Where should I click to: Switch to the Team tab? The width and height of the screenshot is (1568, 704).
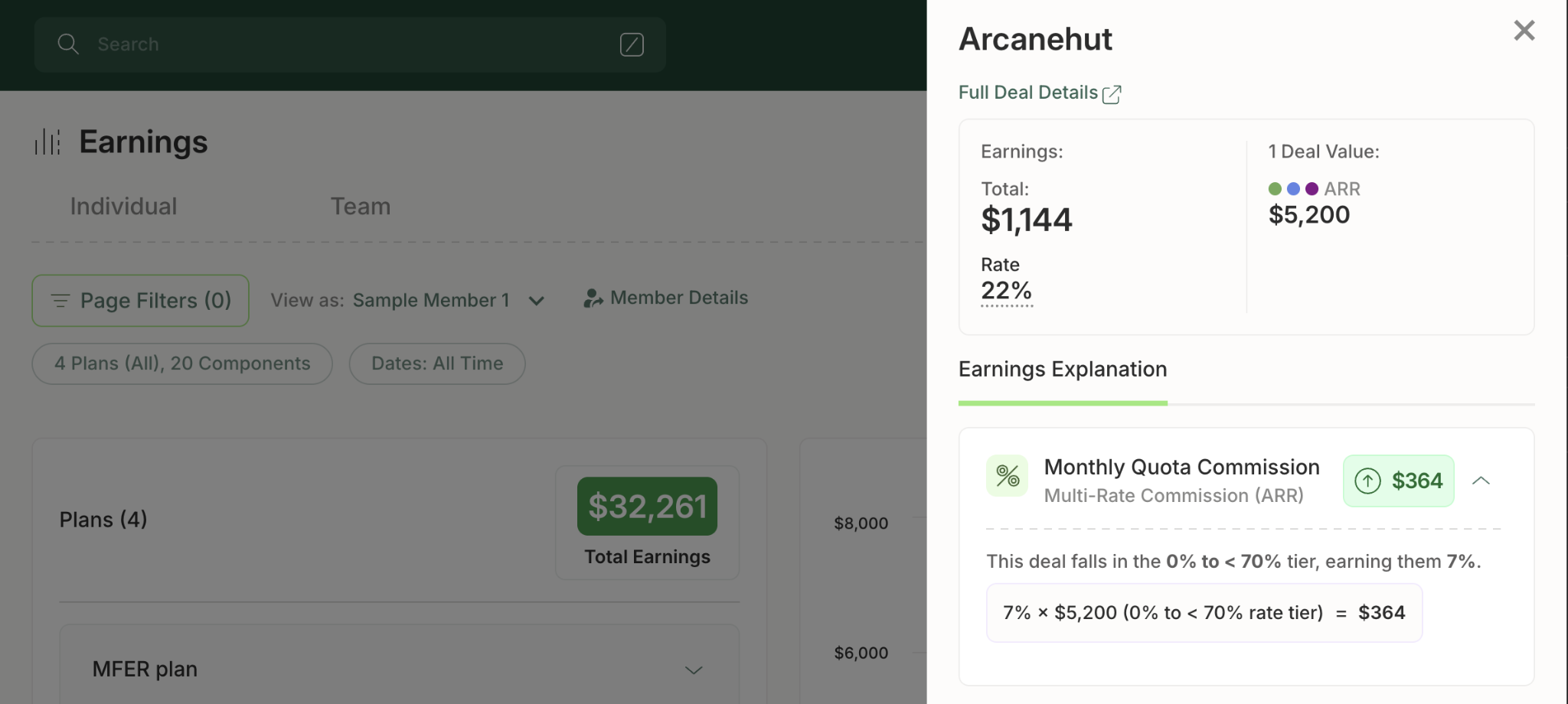tap(361, 207)
